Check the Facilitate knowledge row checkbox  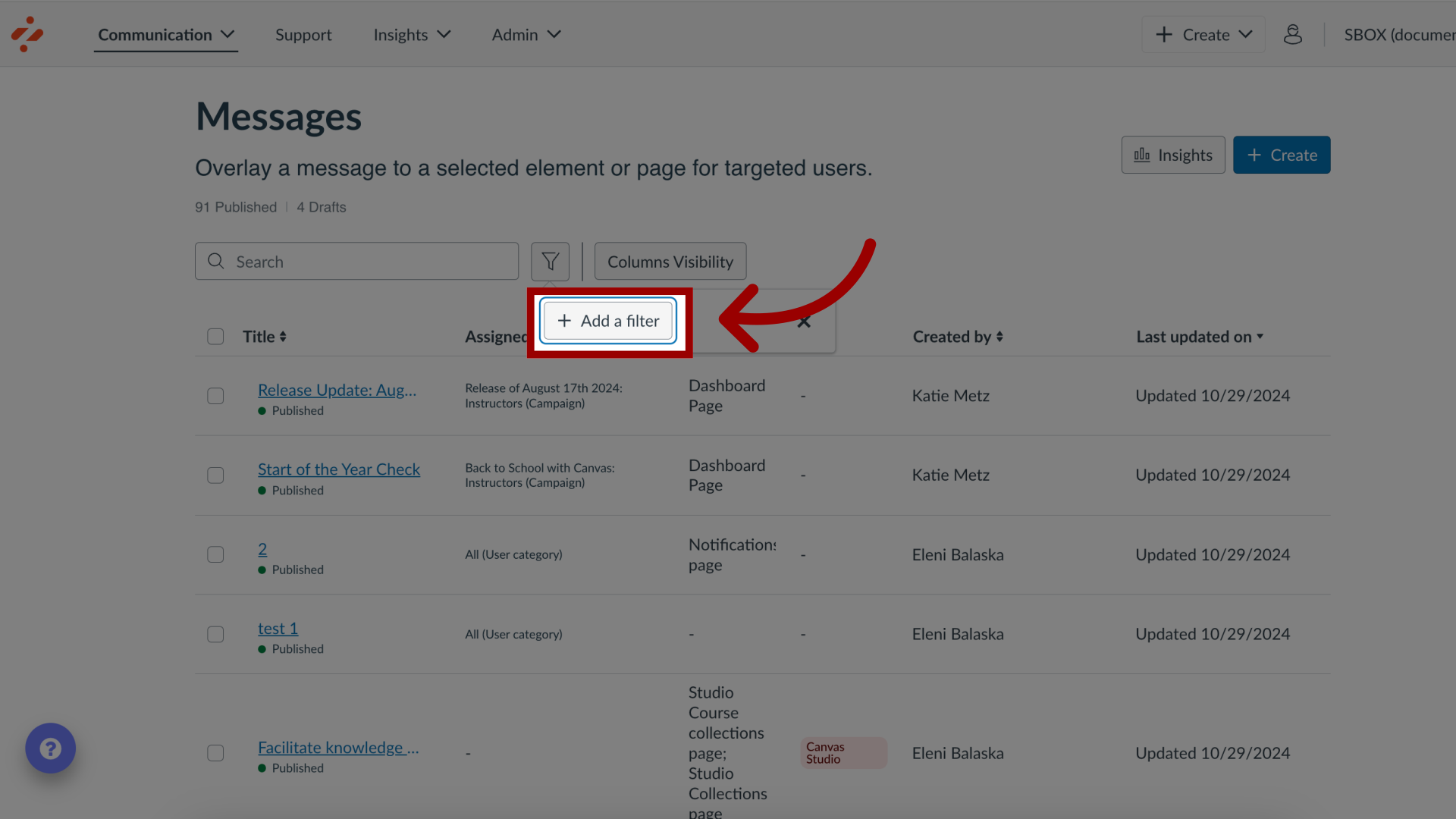point(215,753)
